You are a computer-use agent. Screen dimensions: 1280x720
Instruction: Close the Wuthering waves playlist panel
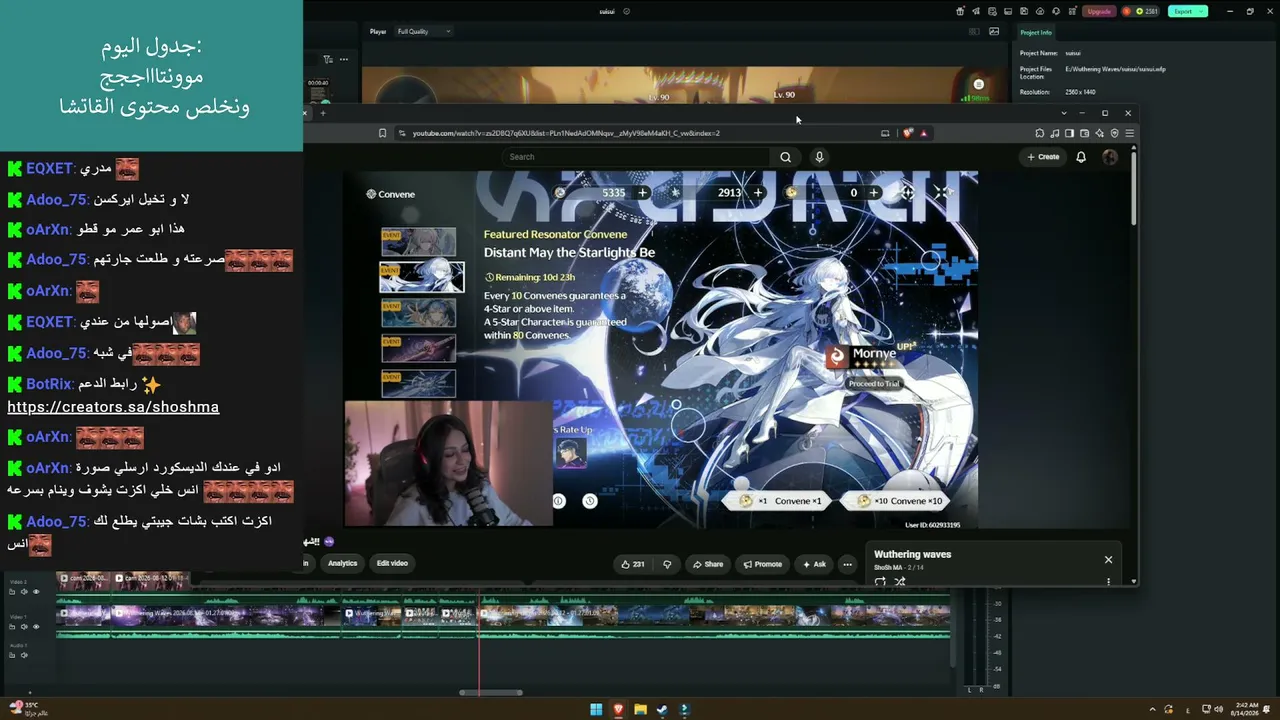[x=1108, y=560]
